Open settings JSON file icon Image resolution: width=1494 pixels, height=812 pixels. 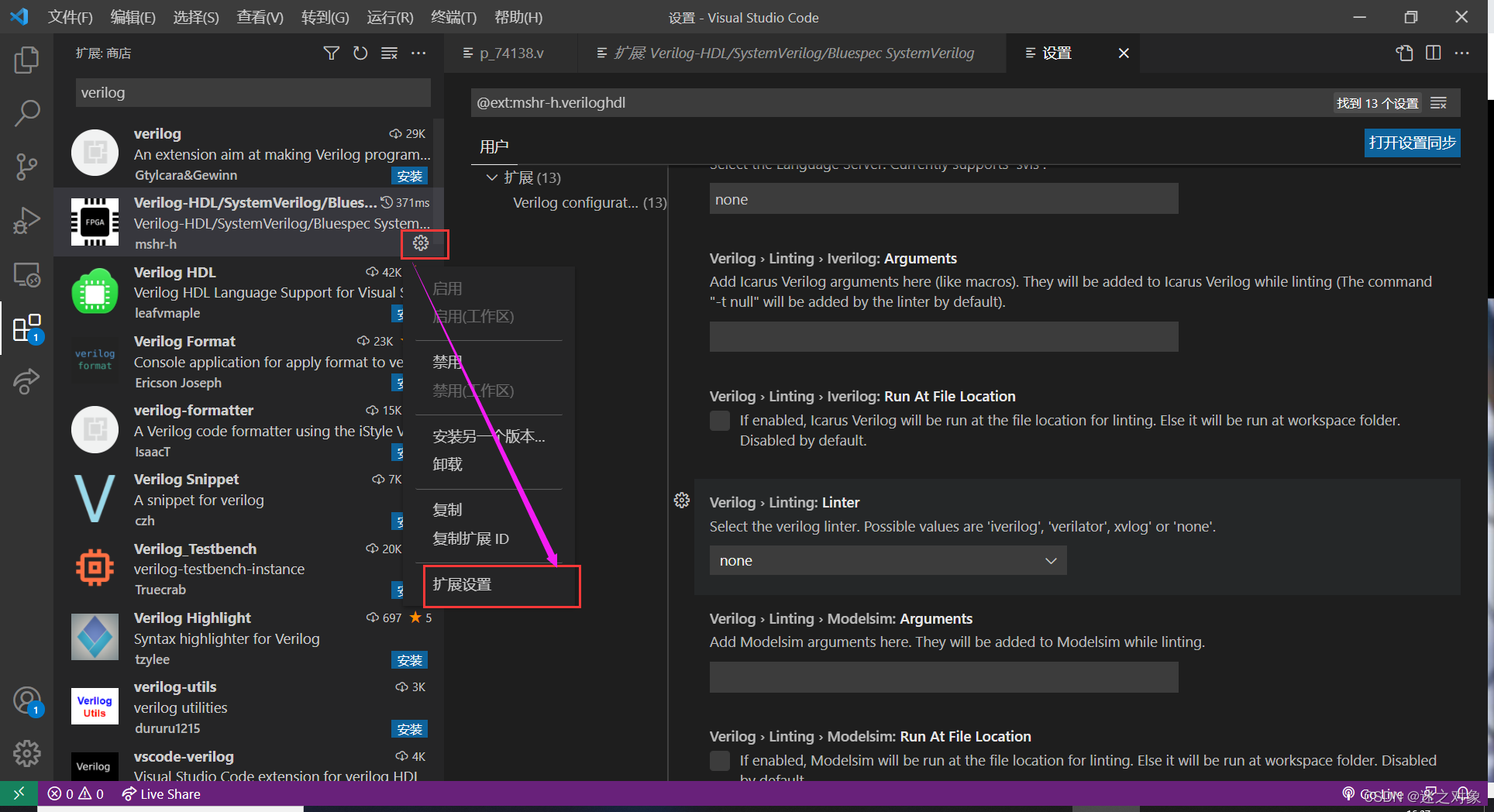pos(1404,53)
